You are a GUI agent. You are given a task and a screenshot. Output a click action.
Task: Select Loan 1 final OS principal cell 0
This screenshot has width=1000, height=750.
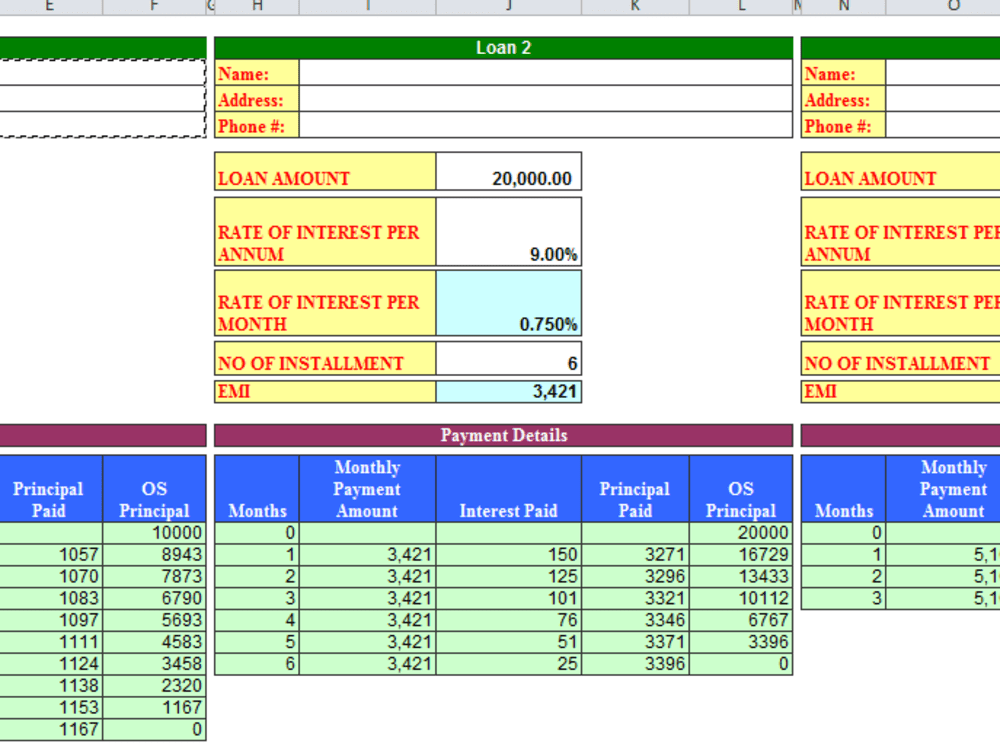click(154, 729)
